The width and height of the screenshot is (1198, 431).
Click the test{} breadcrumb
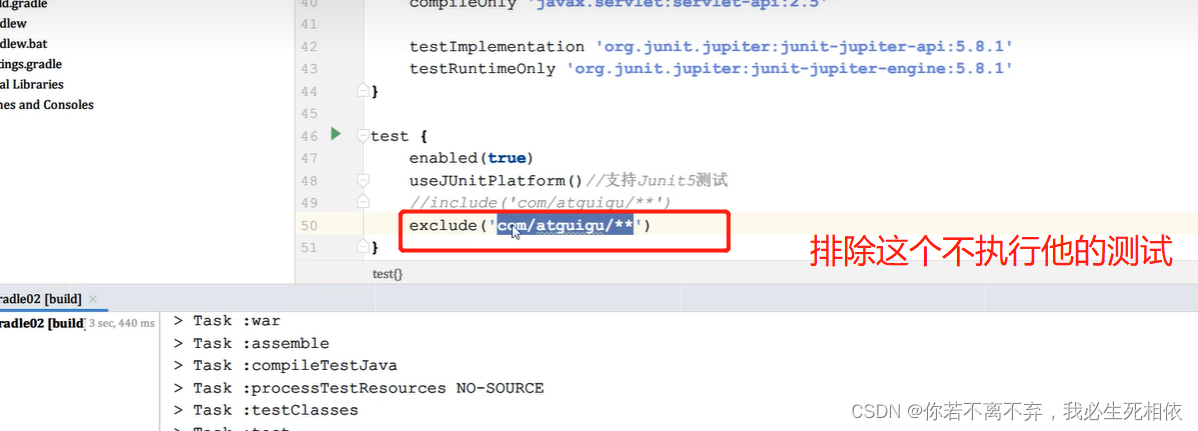[387, 273]
